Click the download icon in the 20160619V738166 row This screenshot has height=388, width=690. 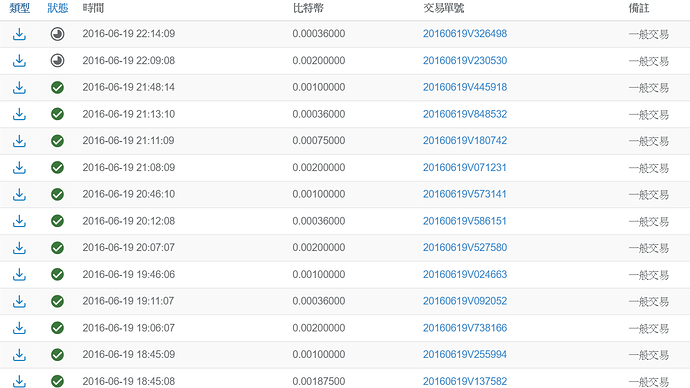(x=19, y=328)
